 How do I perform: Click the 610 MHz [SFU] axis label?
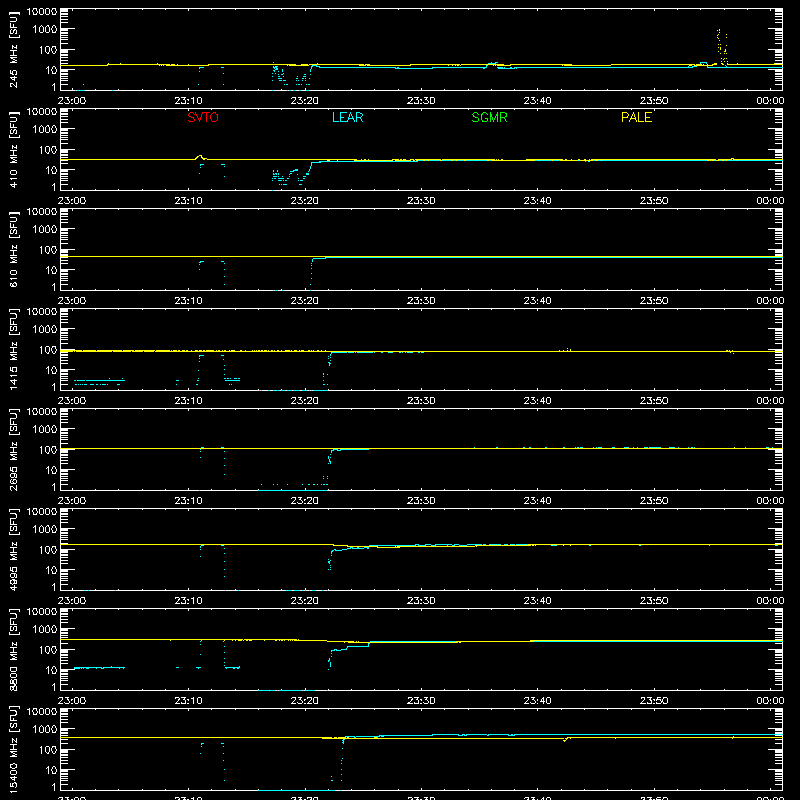(x=13, y=249)
